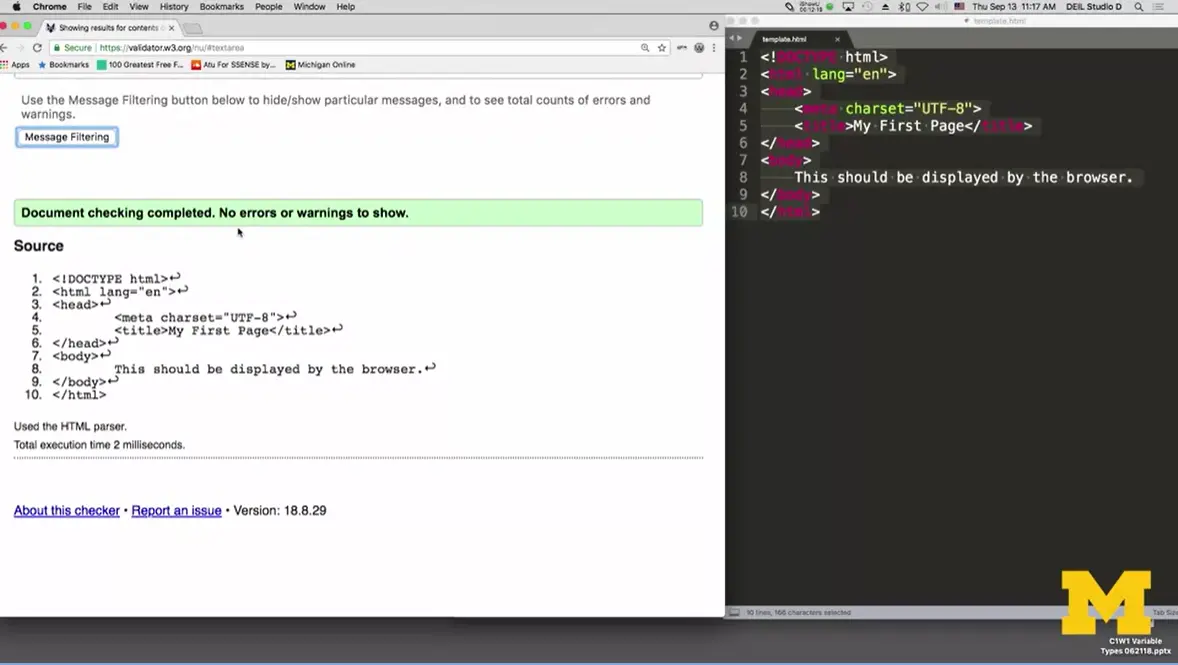Bookmark the page using the star icon
This screenshot has height=665, width=1178.
662,47
